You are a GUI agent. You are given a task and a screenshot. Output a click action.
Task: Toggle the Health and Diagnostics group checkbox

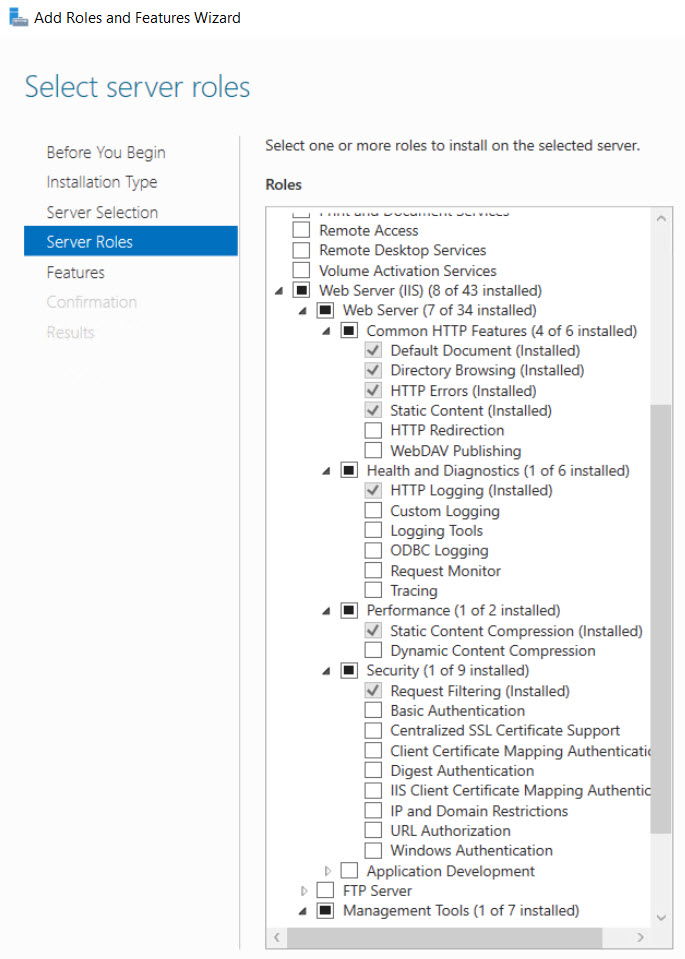pyautogui.click(x=349, y=470)
